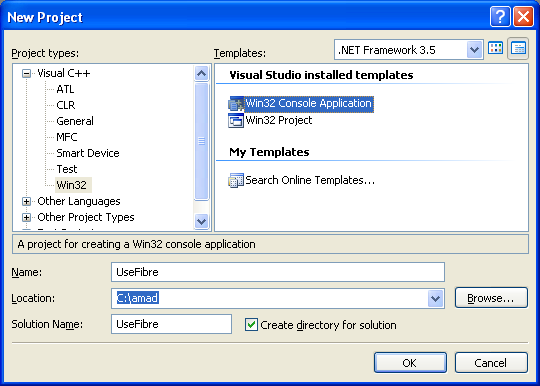
Task: Click the Browse... button
Action: tap(491, 298)
